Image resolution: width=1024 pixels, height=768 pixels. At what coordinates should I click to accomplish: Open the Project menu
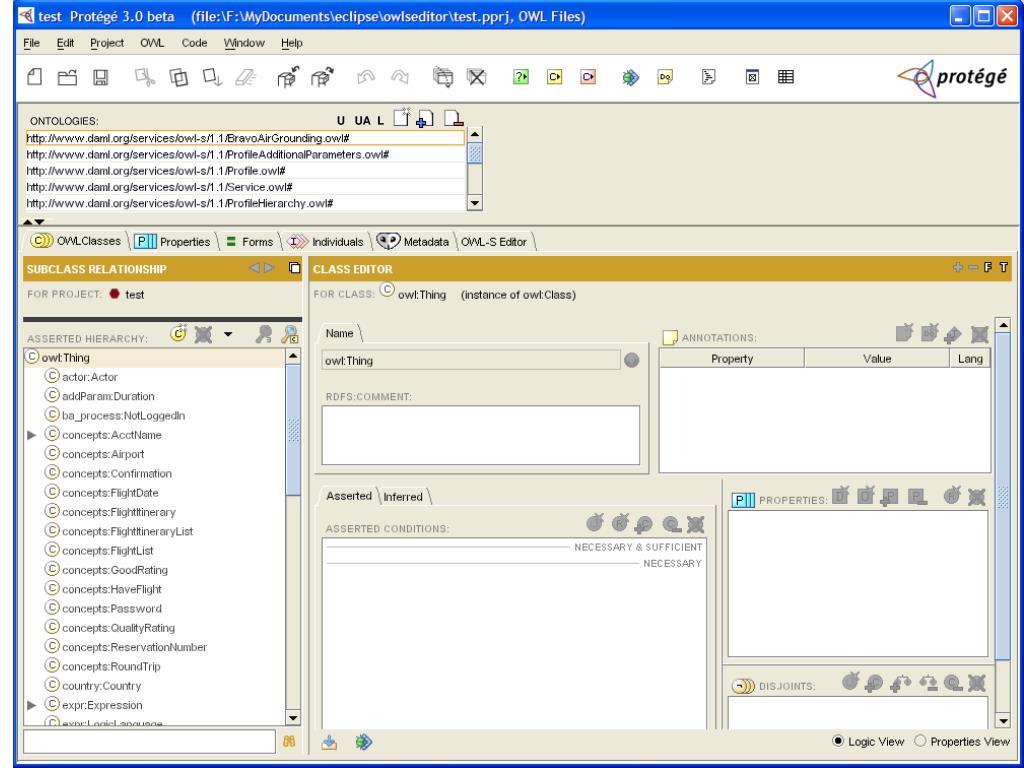click(107, 43)
